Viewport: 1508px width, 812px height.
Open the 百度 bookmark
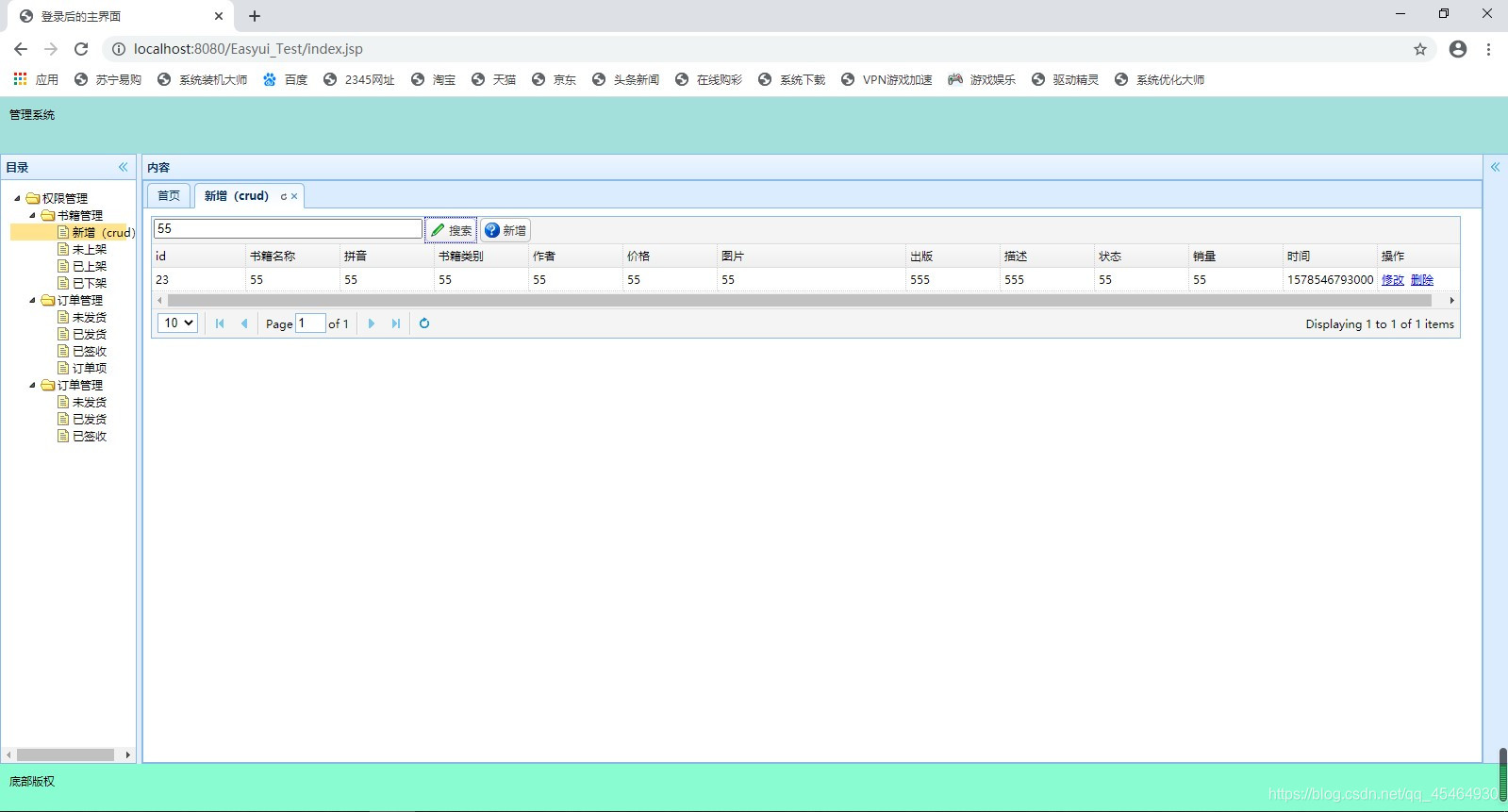coord(286,80)
